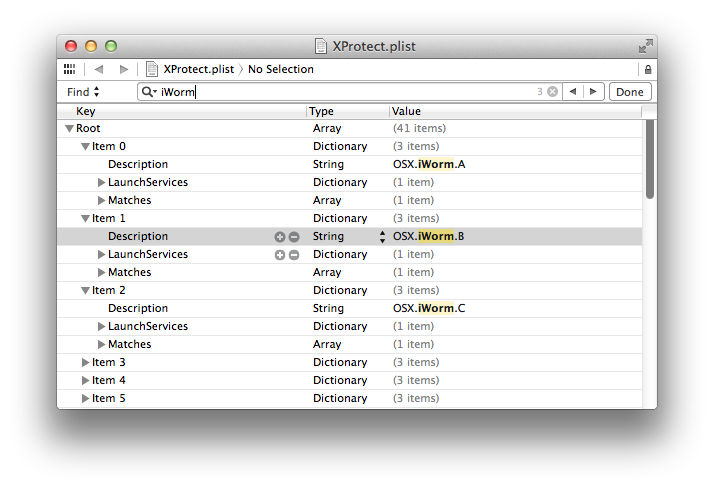
Task: Add a row after Item 1 Description
Action: coord(280,237)
